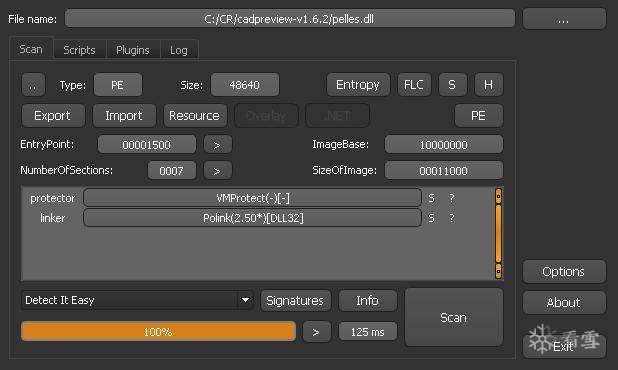Click the 100% progress bar
Screen dimensions: 618x370
(x=158, y=331)
